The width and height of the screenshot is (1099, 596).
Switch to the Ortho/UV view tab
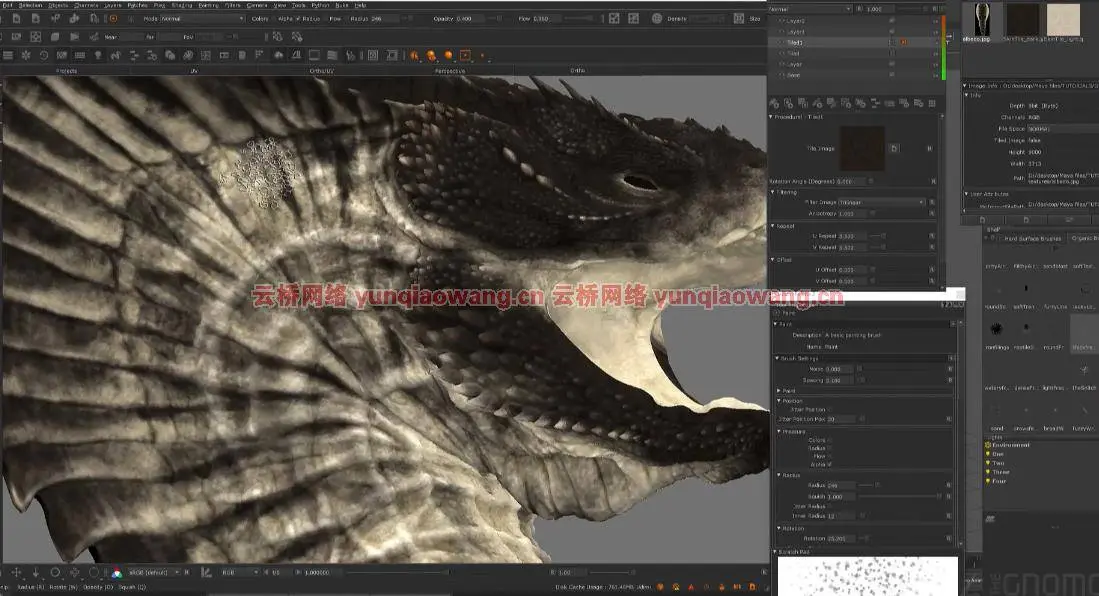322,71
